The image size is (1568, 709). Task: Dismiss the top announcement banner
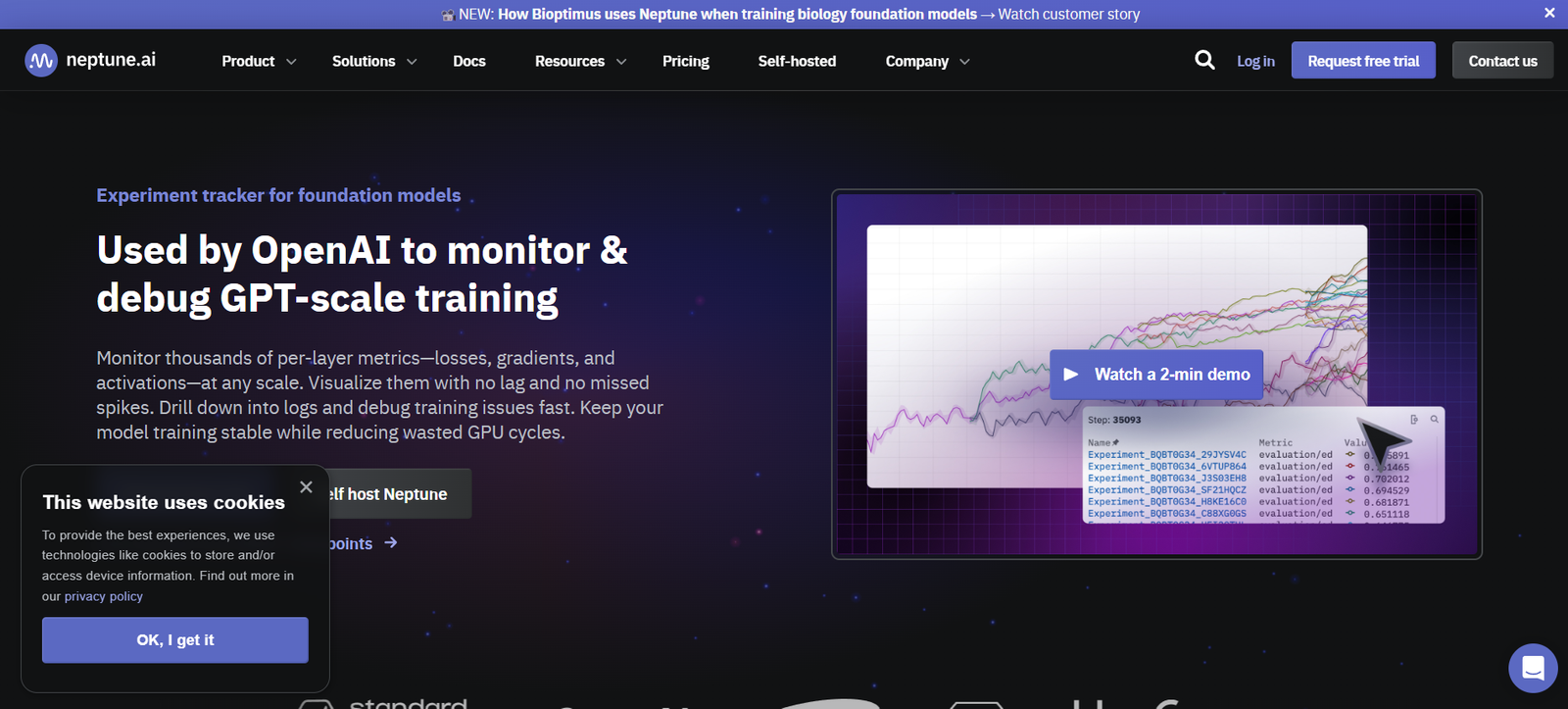click(1549, 14)
